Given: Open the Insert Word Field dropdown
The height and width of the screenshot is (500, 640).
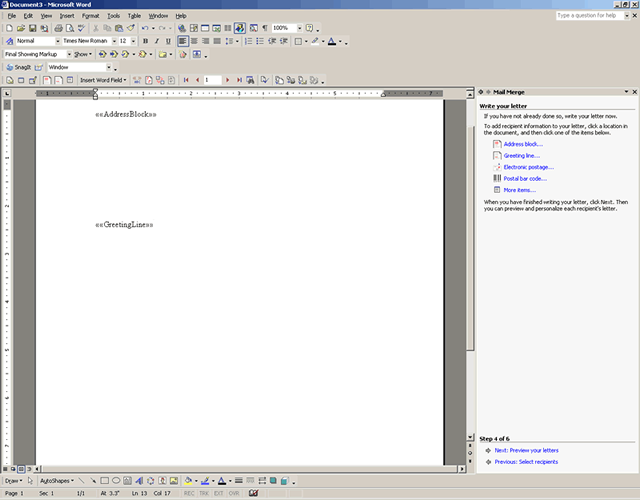Looking at the screenshot, I should pos(103,80).
